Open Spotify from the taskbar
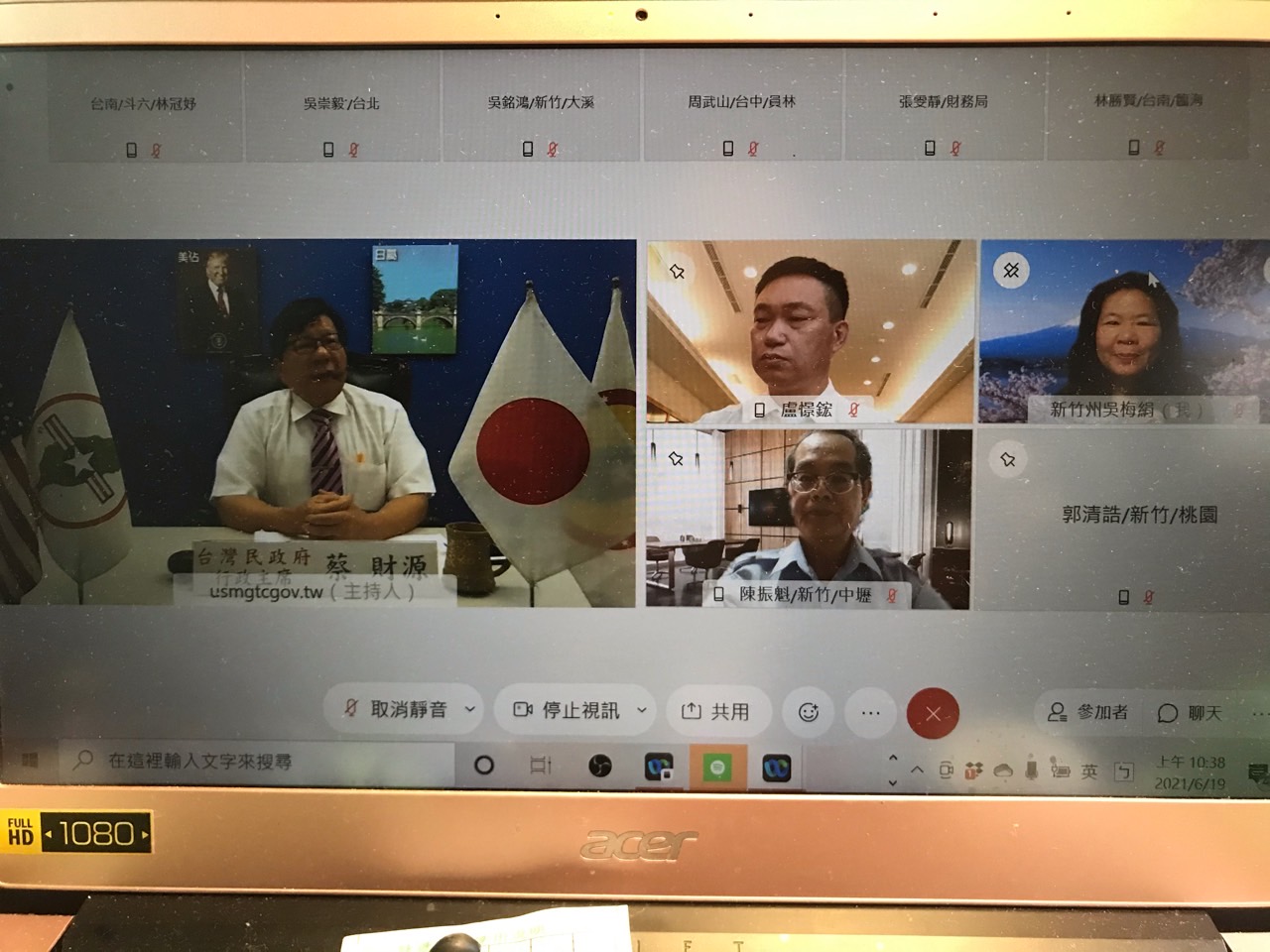Screen dimensions: 1270x952 click(717, 767)
